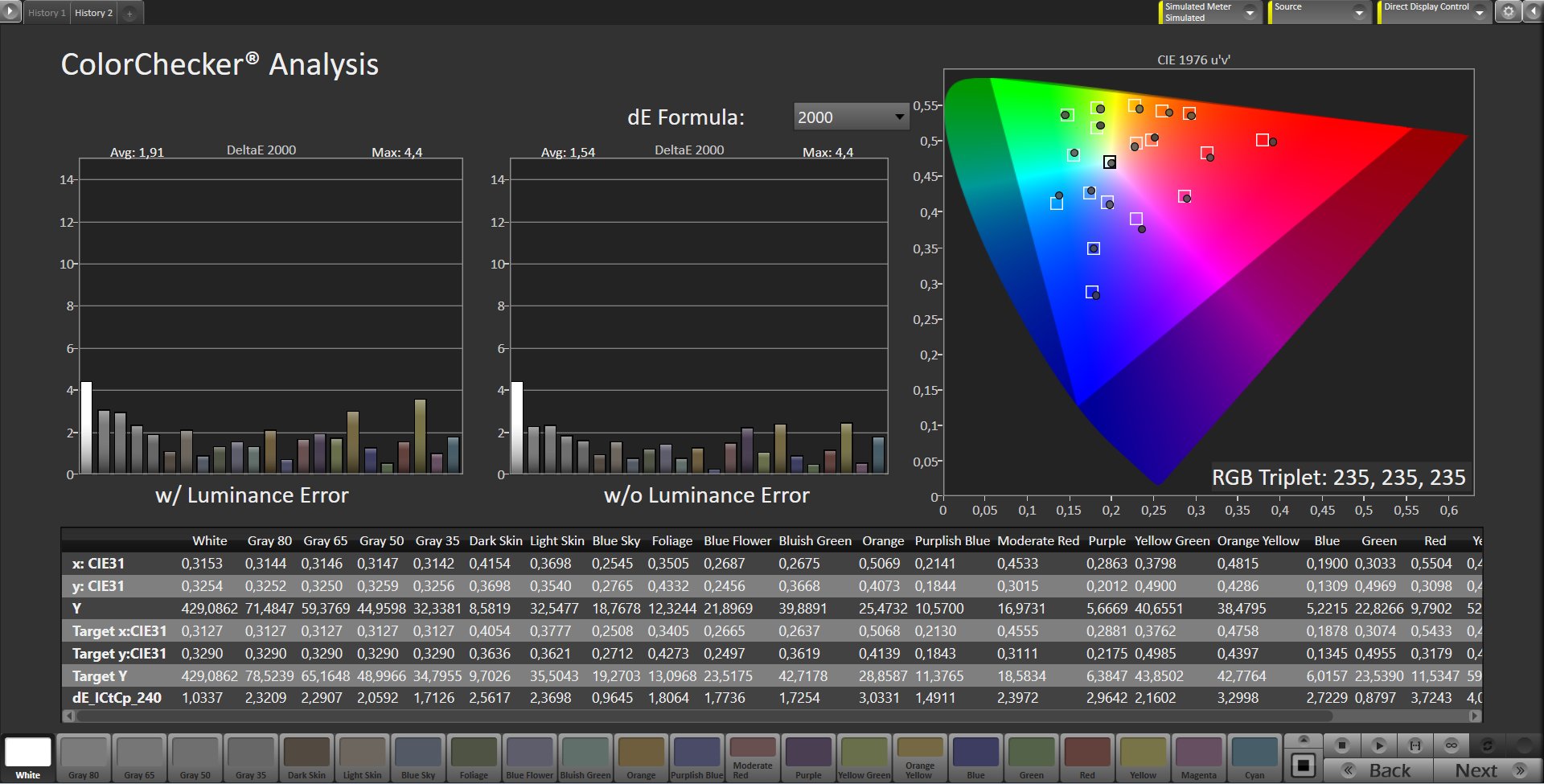
Task: Click the RGB Triplet: 235, 235, 235 label
Action: point(1339,478)
